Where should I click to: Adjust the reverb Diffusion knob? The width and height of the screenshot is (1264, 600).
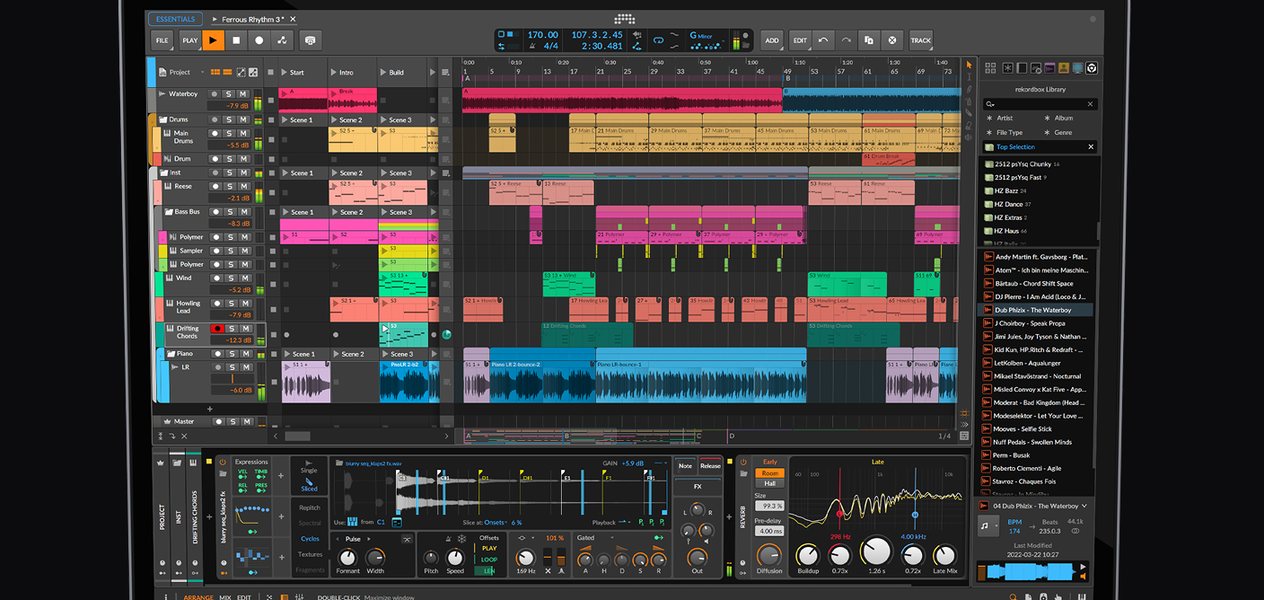point(769,555)
